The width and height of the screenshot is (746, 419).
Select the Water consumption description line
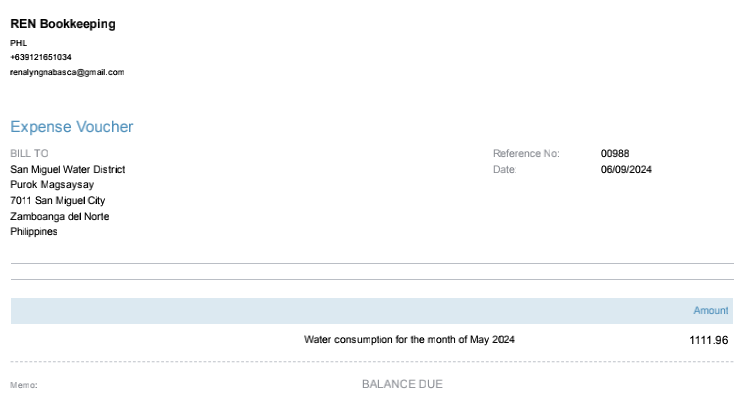[x=409, y=340]
